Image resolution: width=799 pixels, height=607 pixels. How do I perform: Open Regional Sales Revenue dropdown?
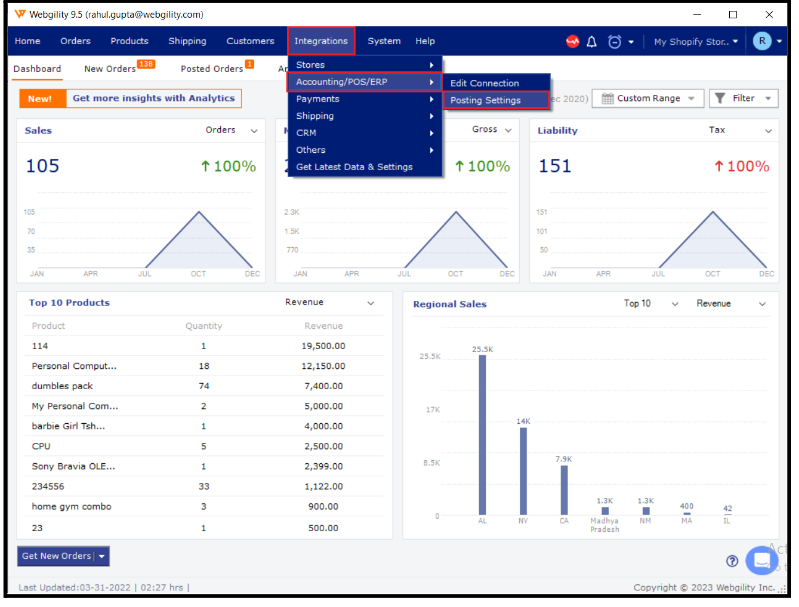731,304
